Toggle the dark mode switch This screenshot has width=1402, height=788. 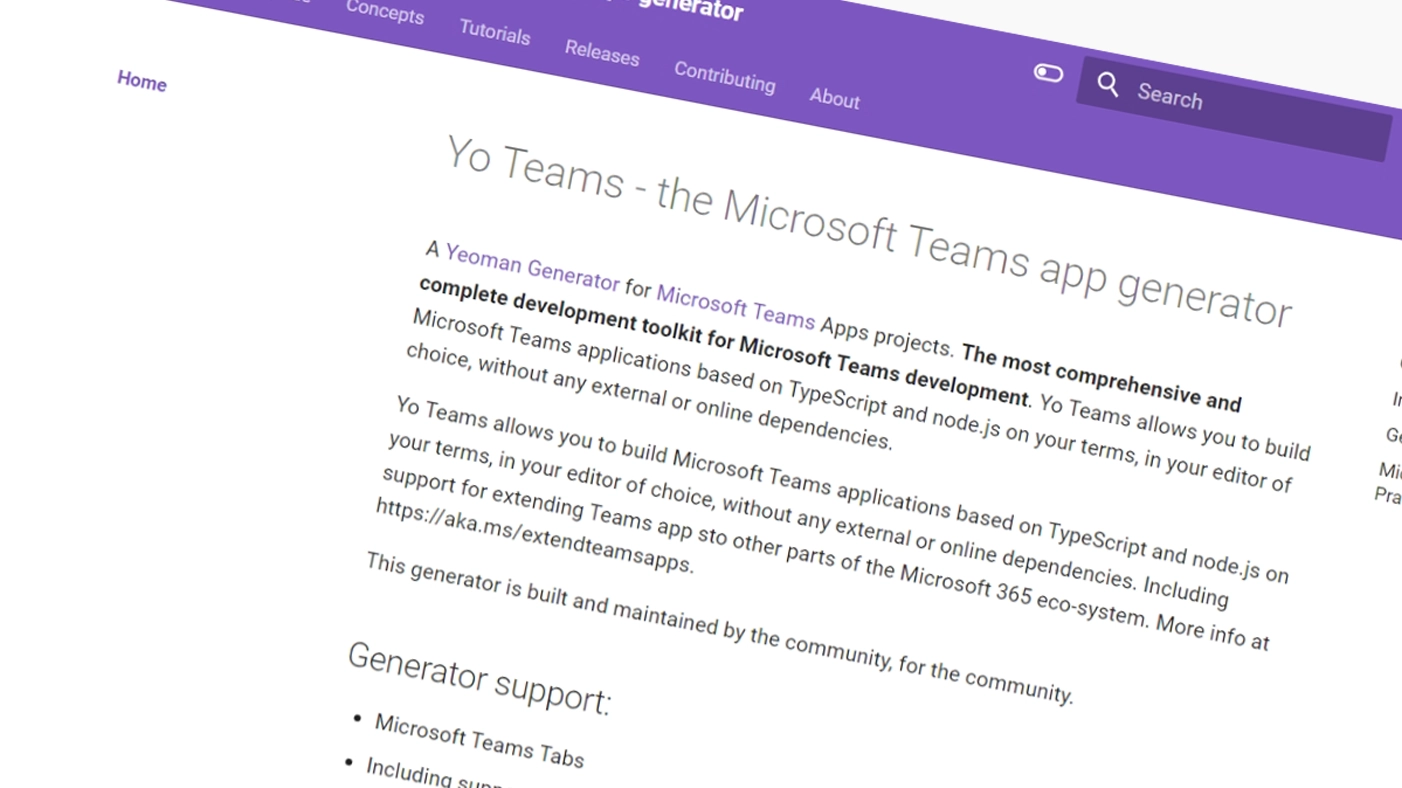pos(1048,73)
